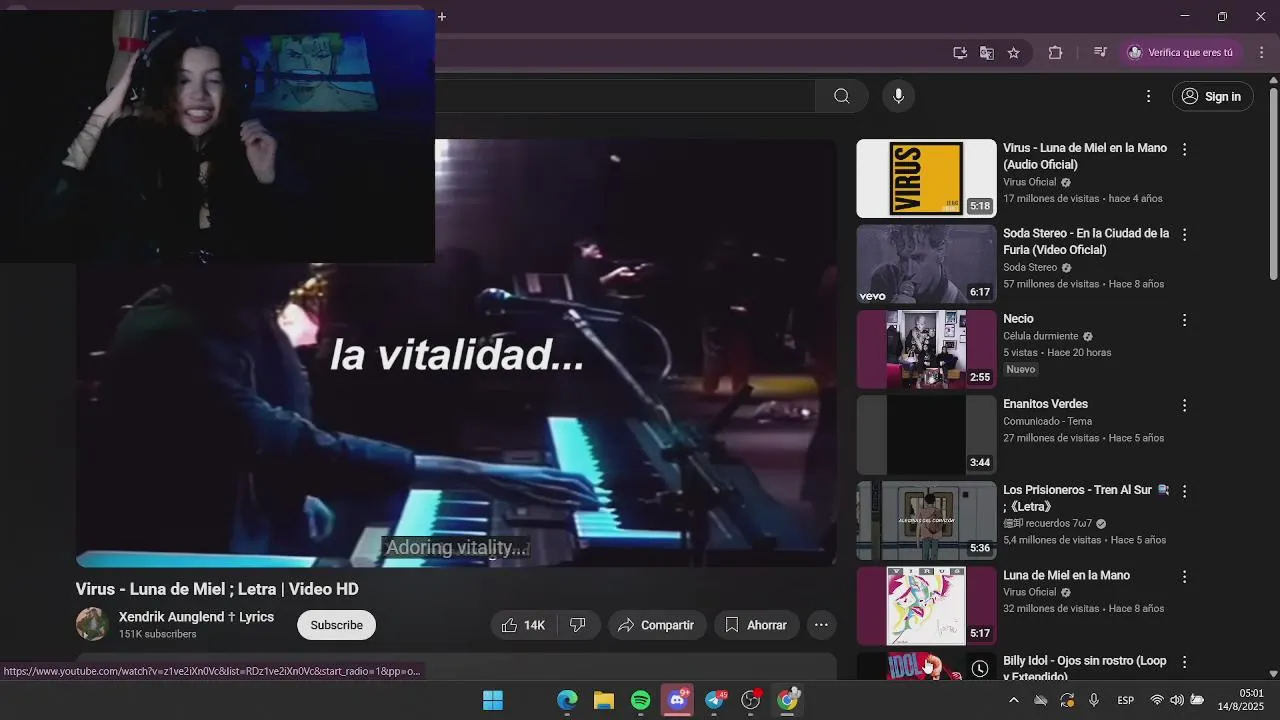Image resolution: width=1280 pixels, height=720 pixels.
Task: Open options for Los Prisioneros Tren Al Sur
Action: 1185,491
